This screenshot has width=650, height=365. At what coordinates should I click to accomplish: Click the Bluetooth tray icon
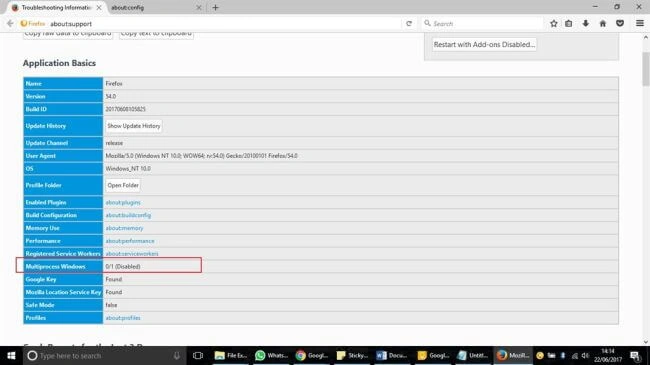tap(563, 355)
